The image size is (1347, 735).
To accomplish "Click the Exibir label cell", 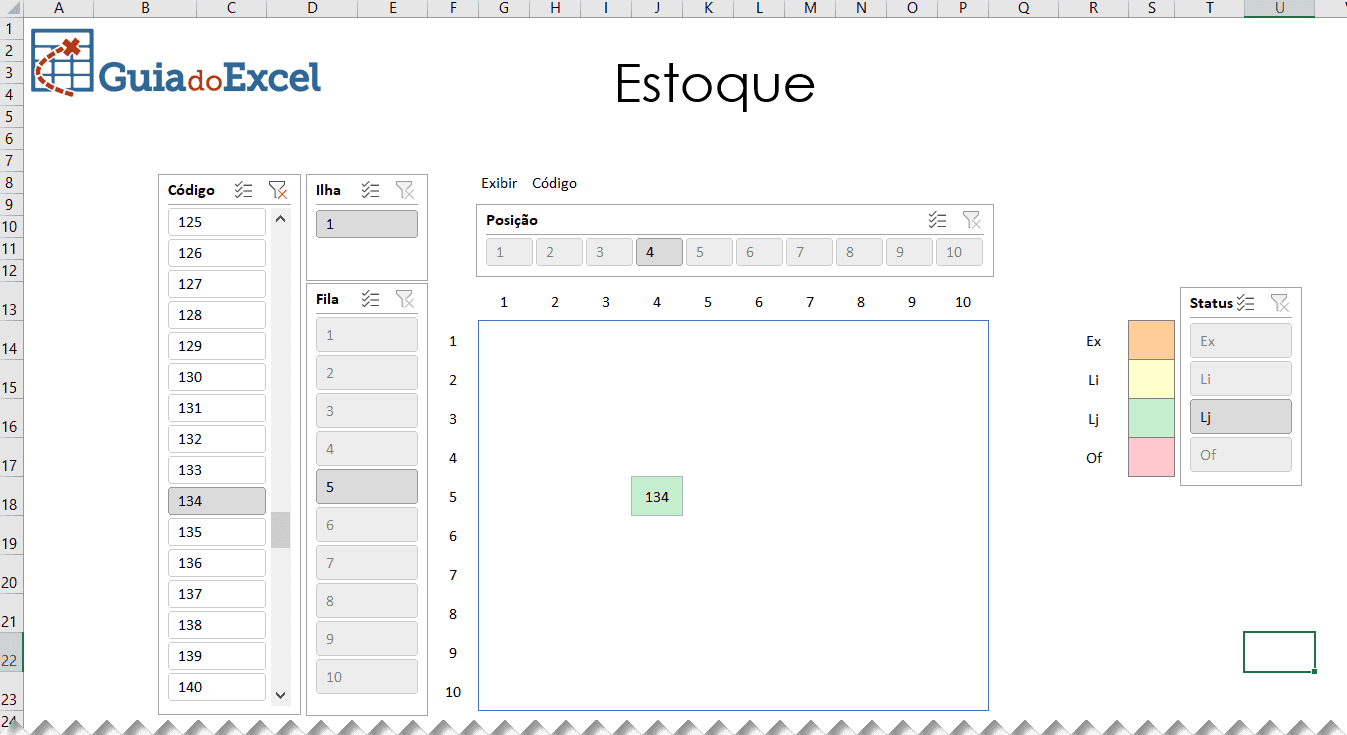I will (x=499, y=183).
